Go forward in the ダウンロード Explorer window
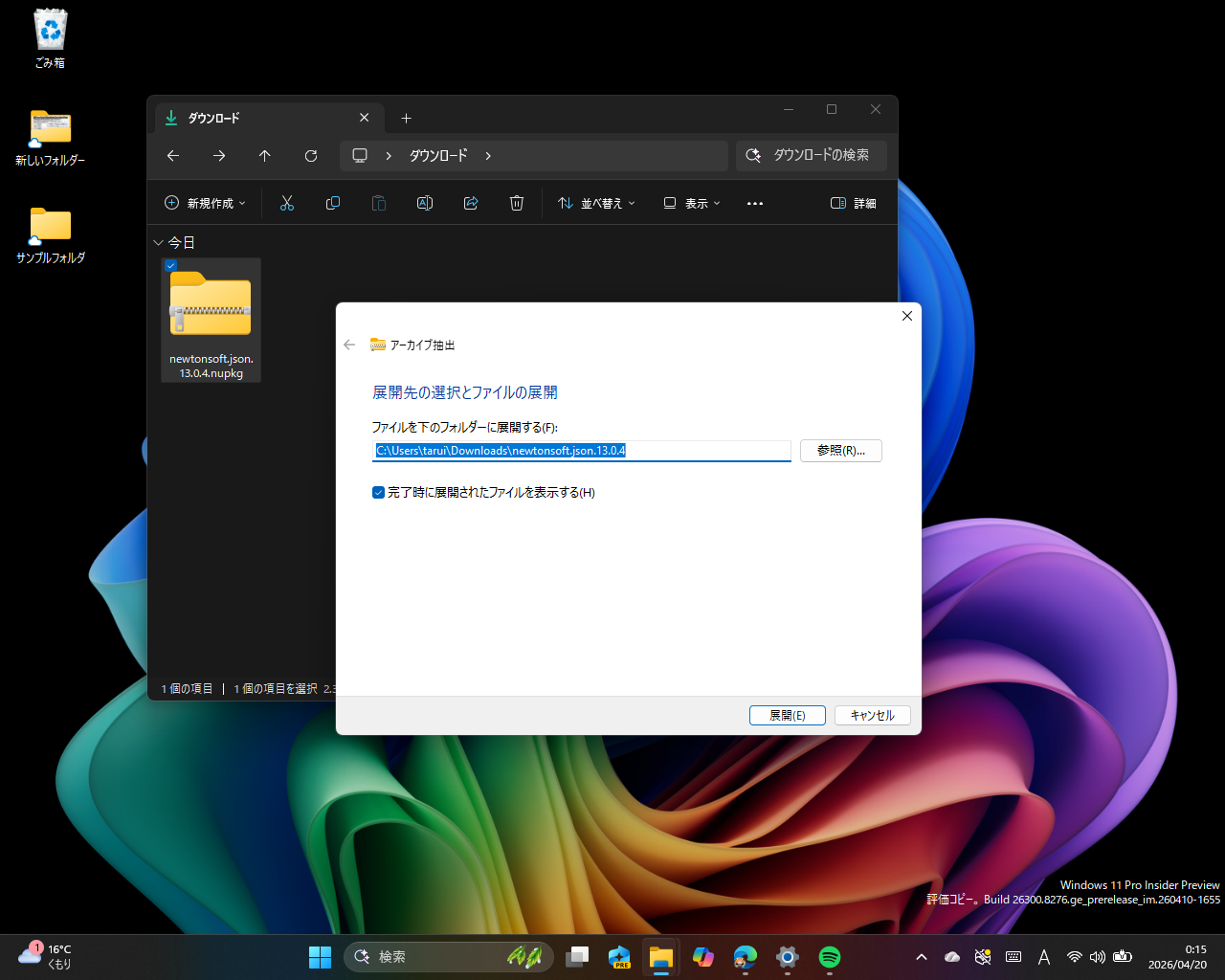Image resolution: width=1225 pixels, height=980 pixels. coord(219,156)
